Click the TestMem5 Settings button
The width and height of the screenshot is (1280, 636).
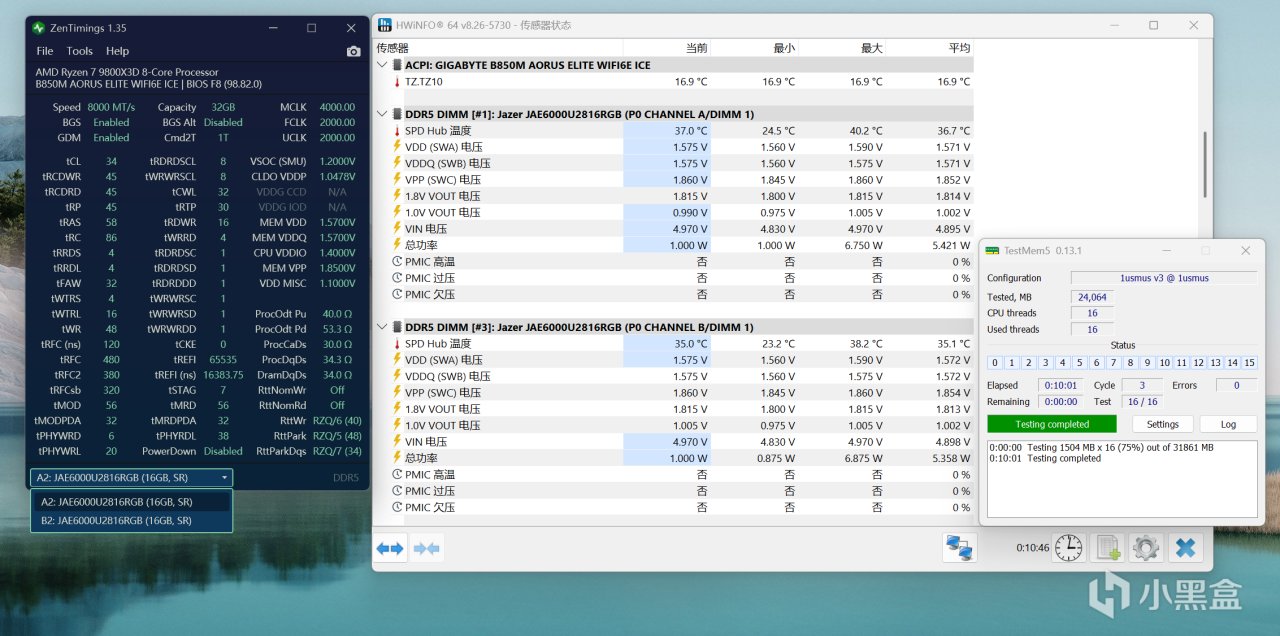point(1162,424)
